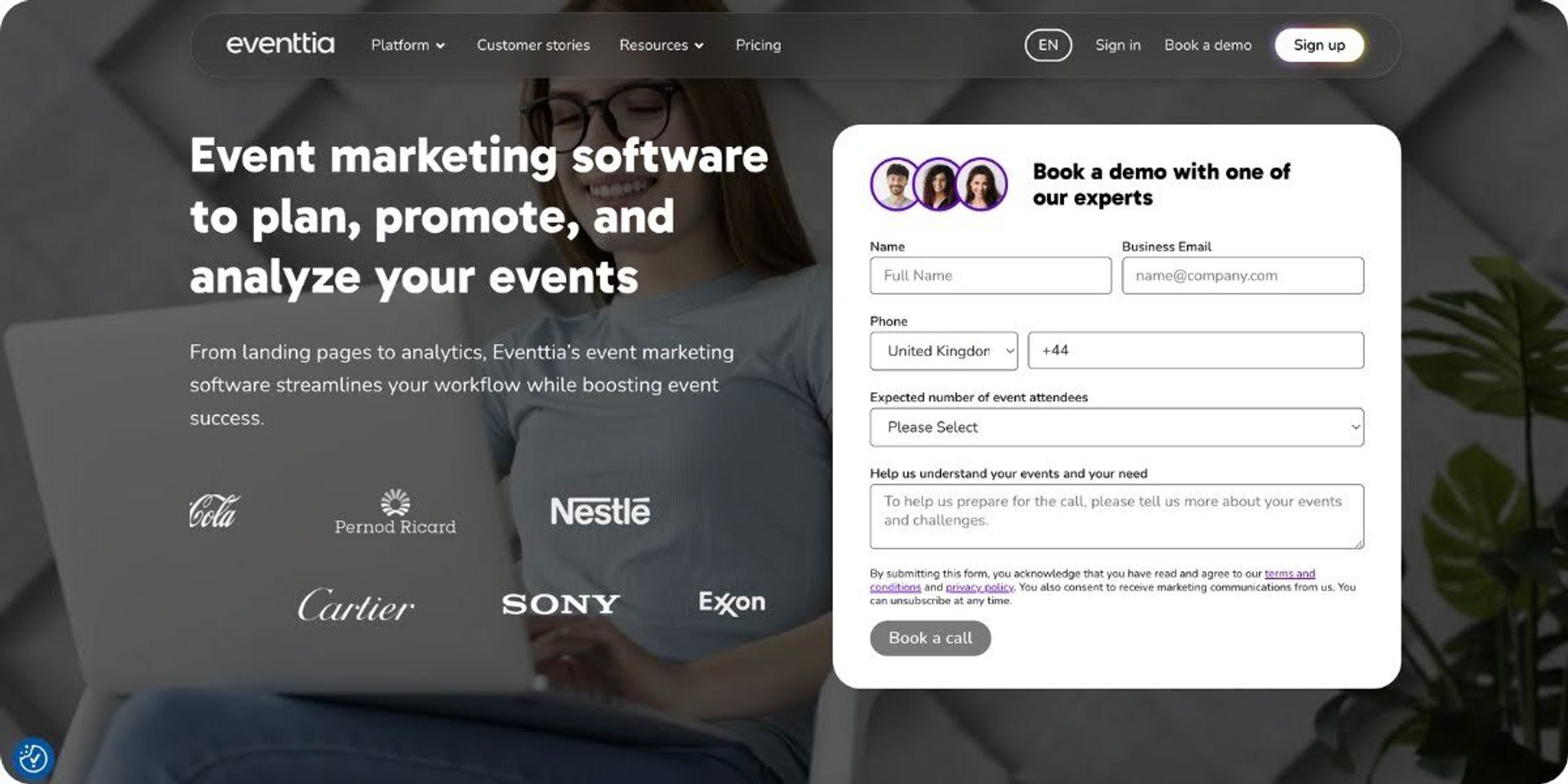Click the Sign up button

(1319, 45)
